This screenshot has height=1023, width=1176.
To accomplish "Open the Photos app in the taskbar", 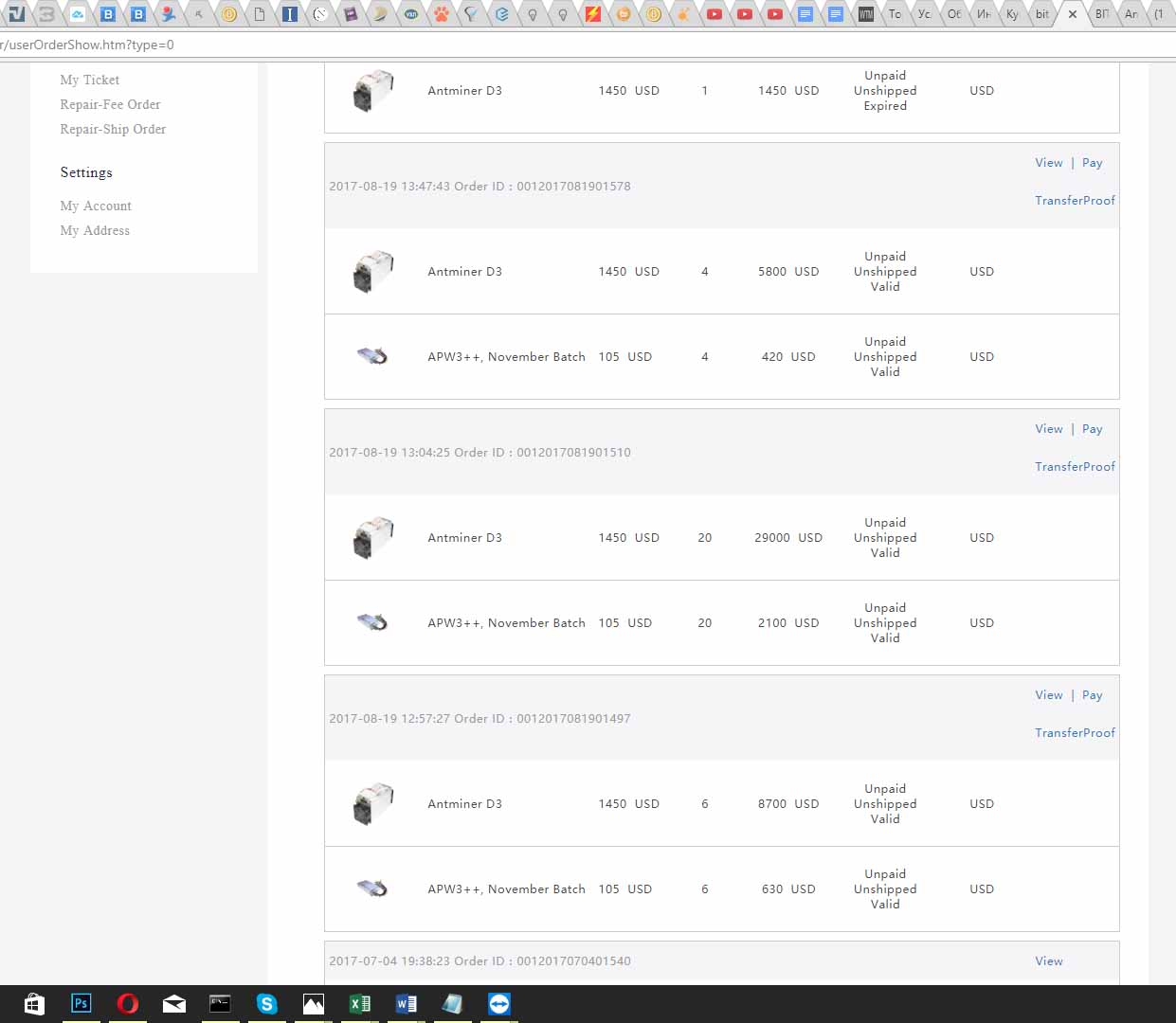I will click(x=313, y=1003).
